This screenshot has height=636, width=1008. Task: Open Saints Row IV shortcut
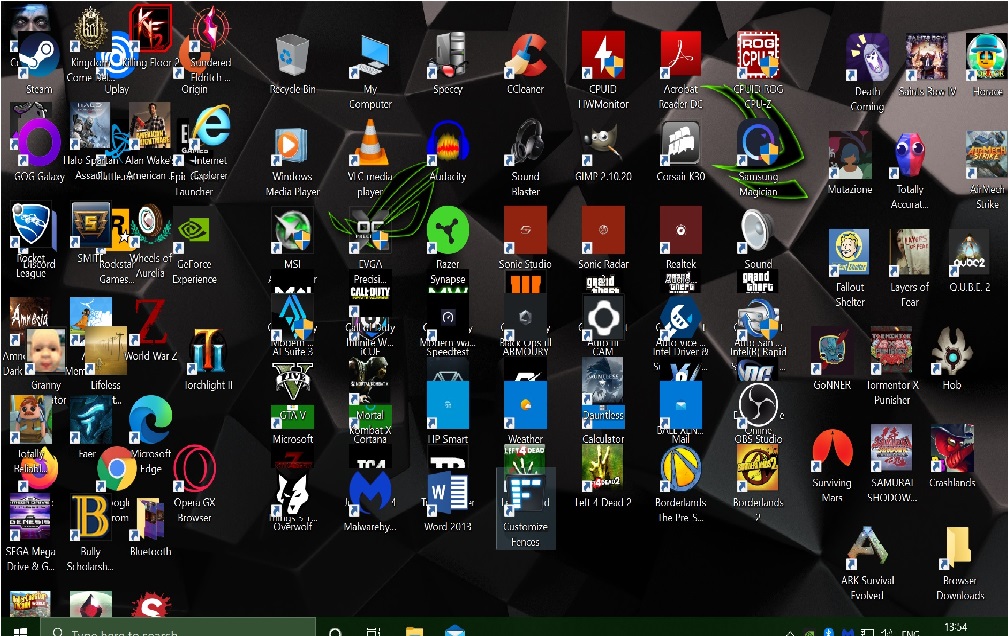click(926, 57)
